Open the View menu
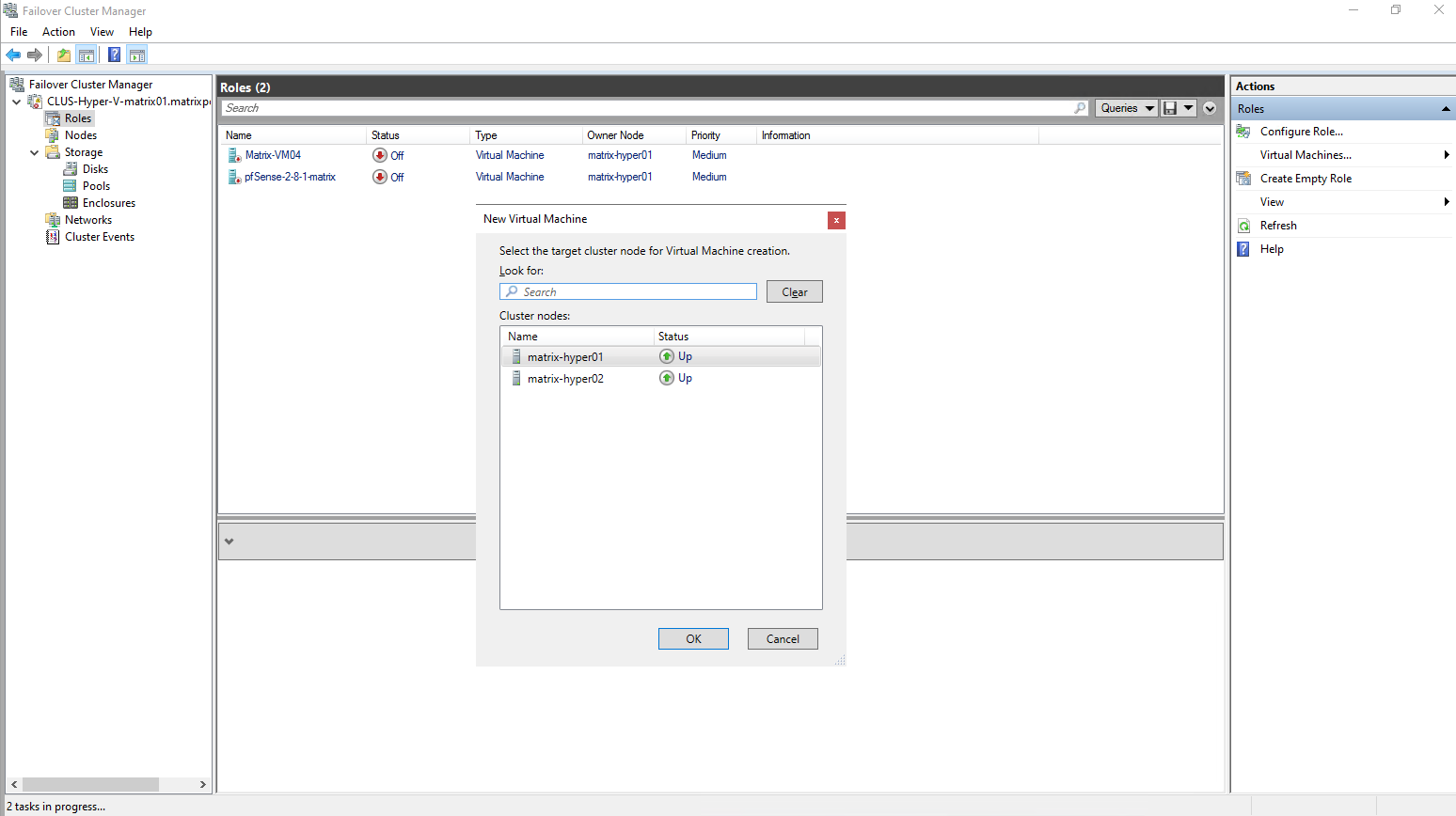The width and height of the screenshot is (1456, 816). [x=102, y=32]
